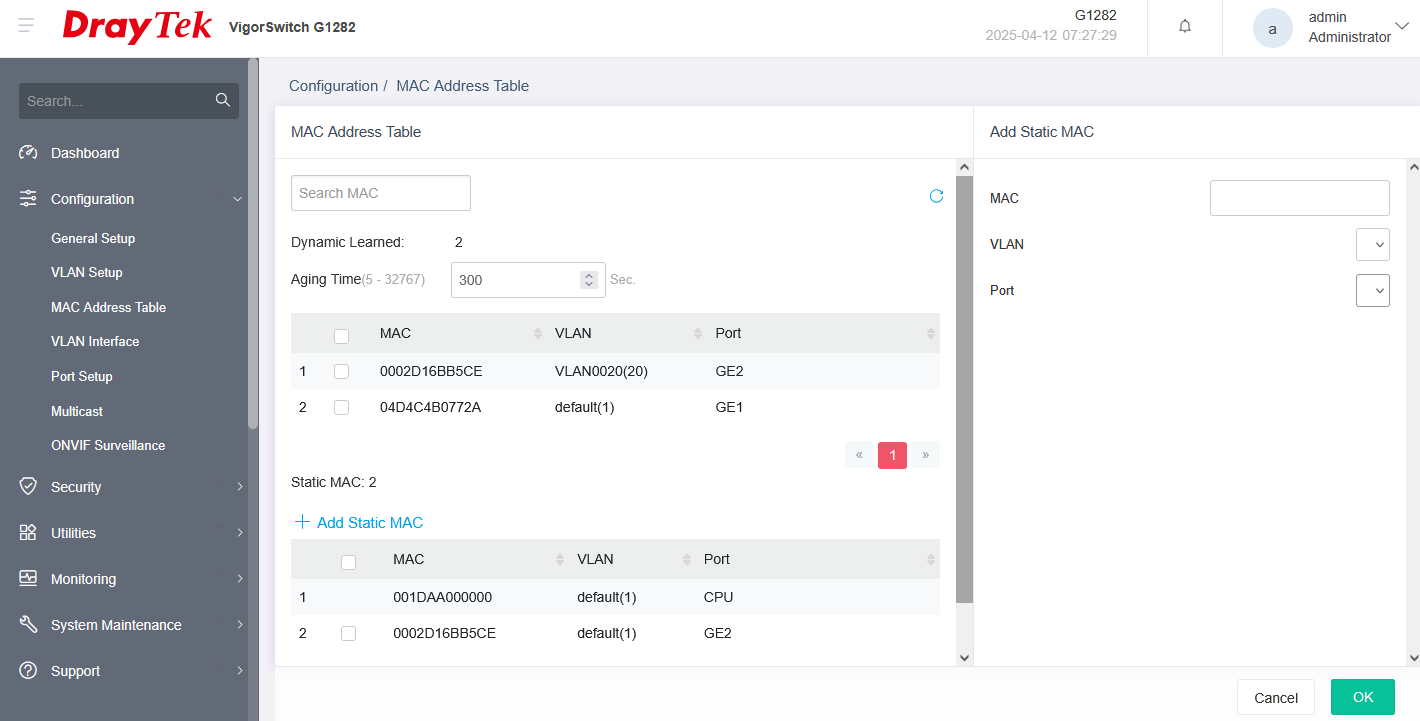Click the MAC table vertical scrollbar
The width and height of the screenshot is (1420, 721).
coord(964,390)
